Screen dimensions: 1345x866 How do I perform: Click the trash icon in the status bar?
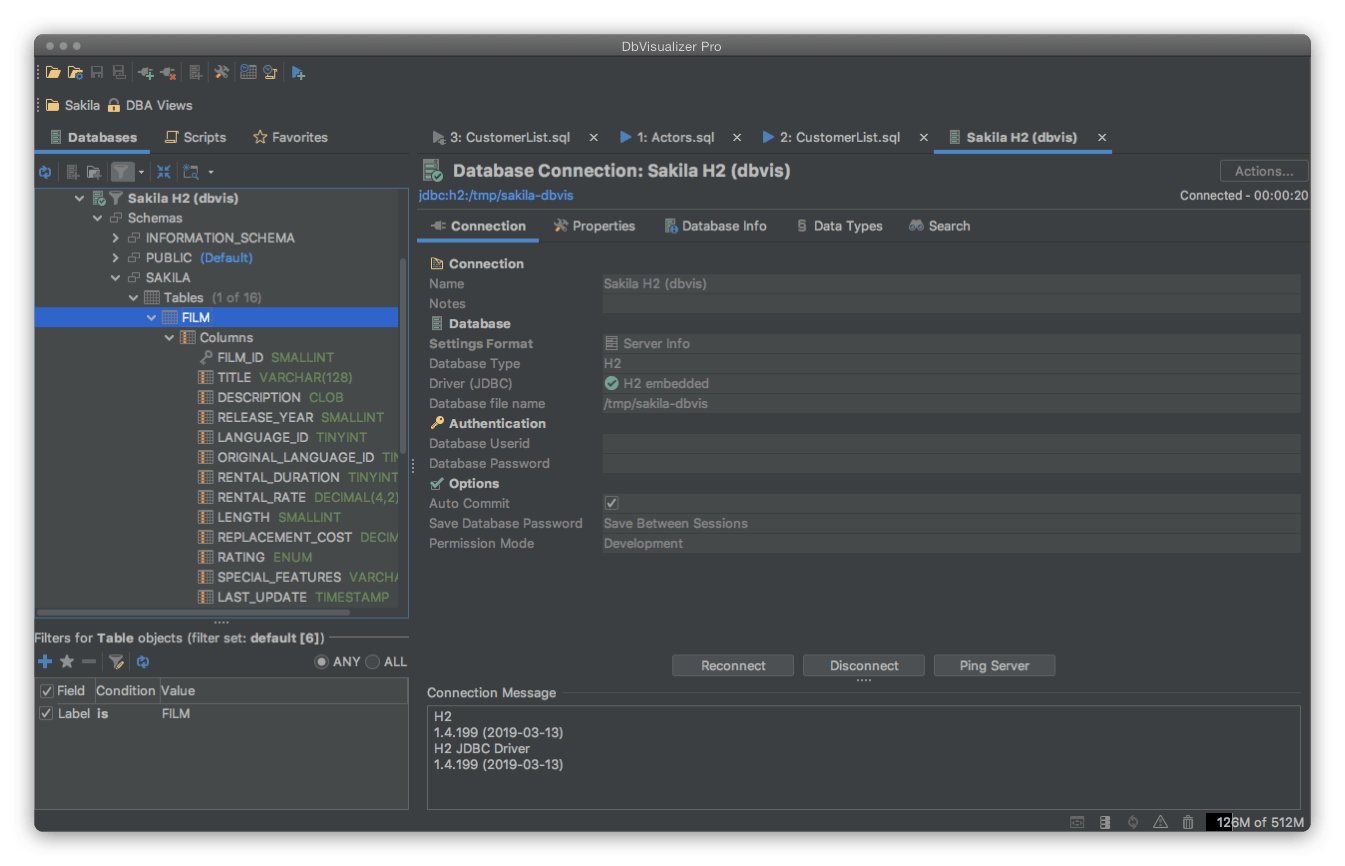tap(1187, 821)
